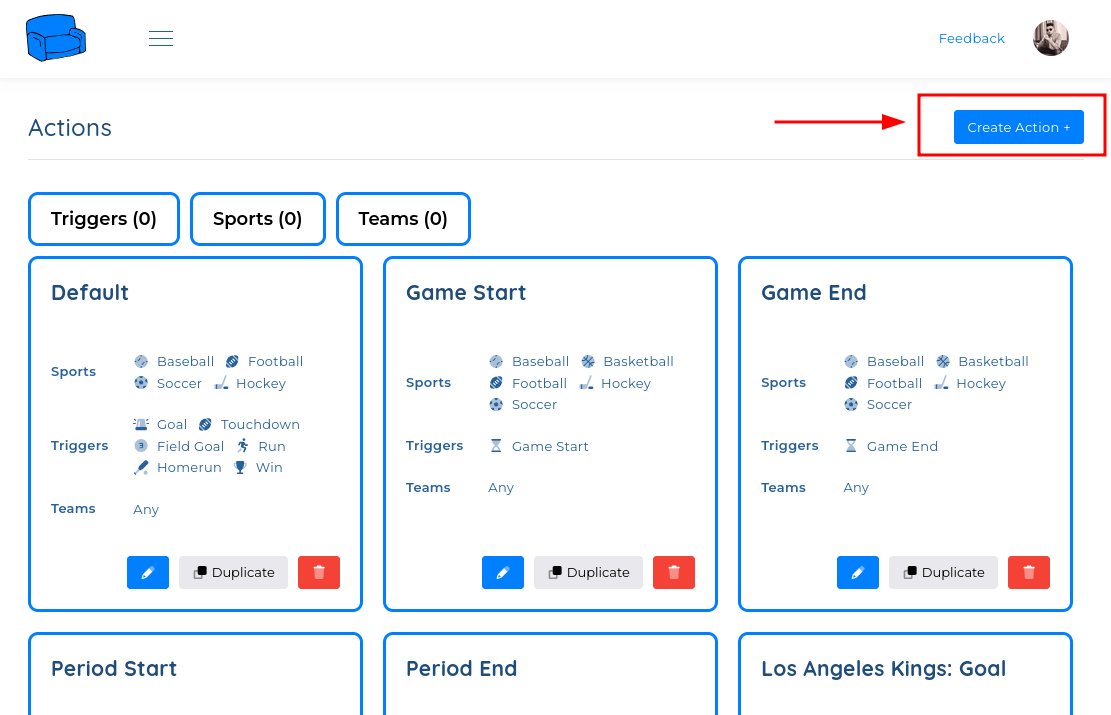Duplicate the Default action
The image size is (1111, 715).
[x=234, y=573]
